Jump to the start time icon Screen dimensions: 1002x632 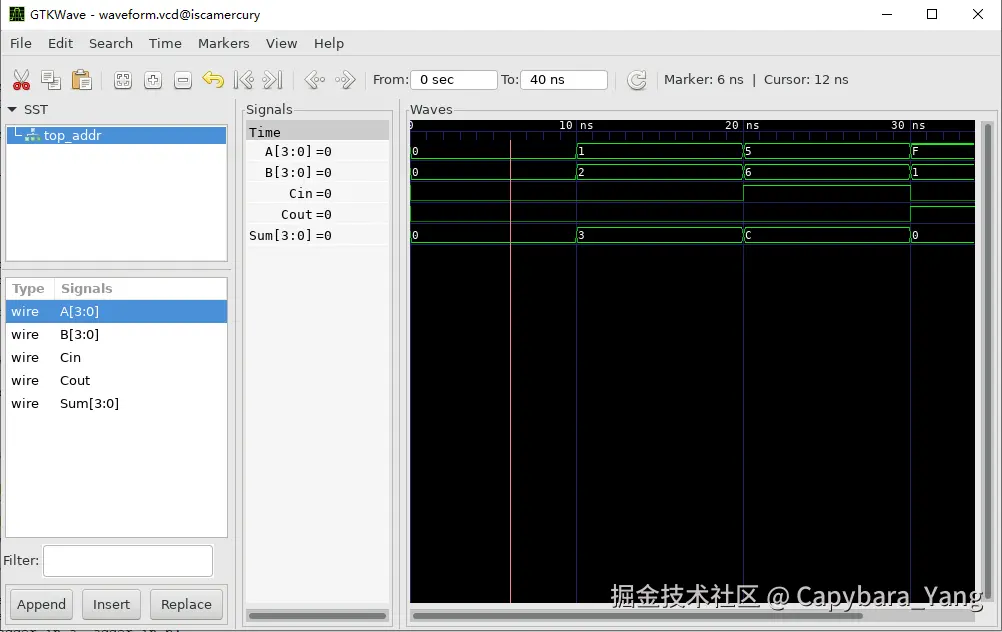(x=243, y=80)
